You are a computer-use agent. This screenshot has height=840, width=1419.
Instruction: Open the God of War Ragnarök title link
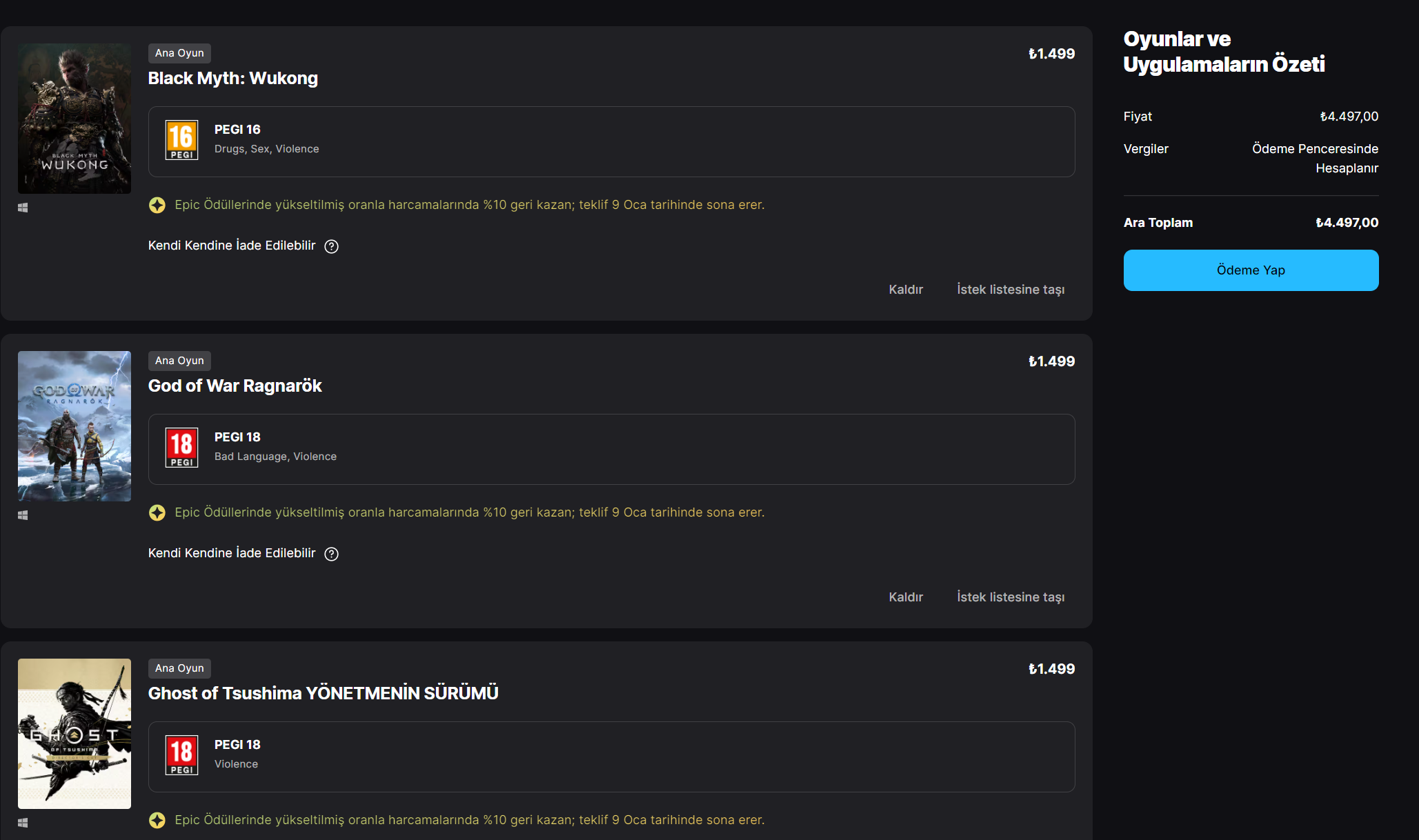(x=235, y=386)
